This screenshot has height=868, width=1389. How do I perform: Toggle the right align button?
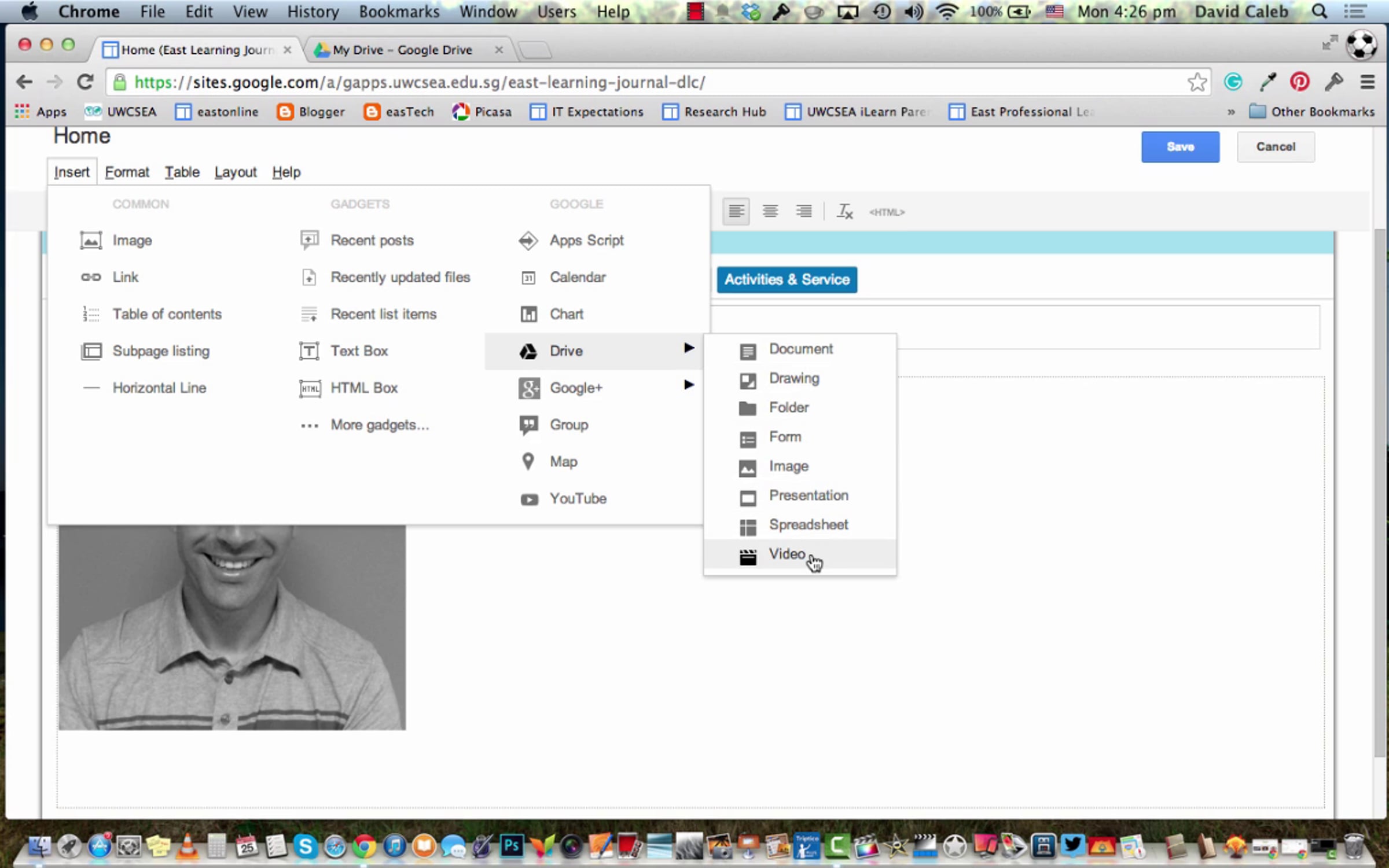pos(803,211)
